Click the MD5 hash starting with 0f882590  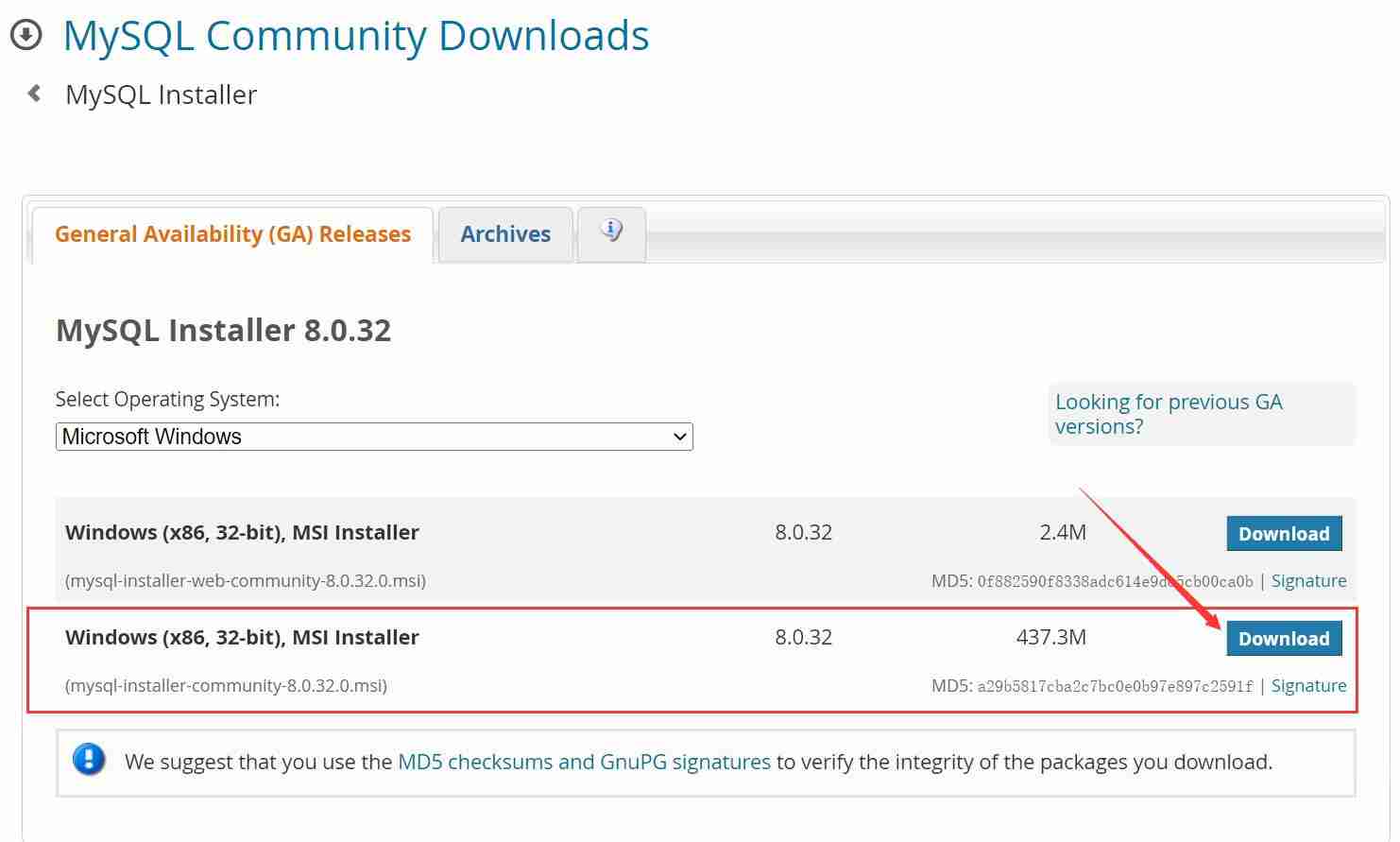(1115, 581)
